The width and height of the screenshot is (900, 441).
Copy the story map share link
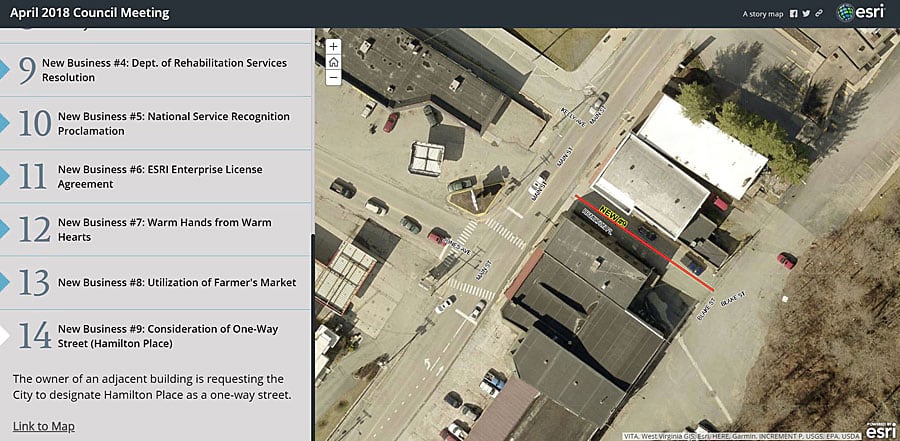(x=820, y=14)
